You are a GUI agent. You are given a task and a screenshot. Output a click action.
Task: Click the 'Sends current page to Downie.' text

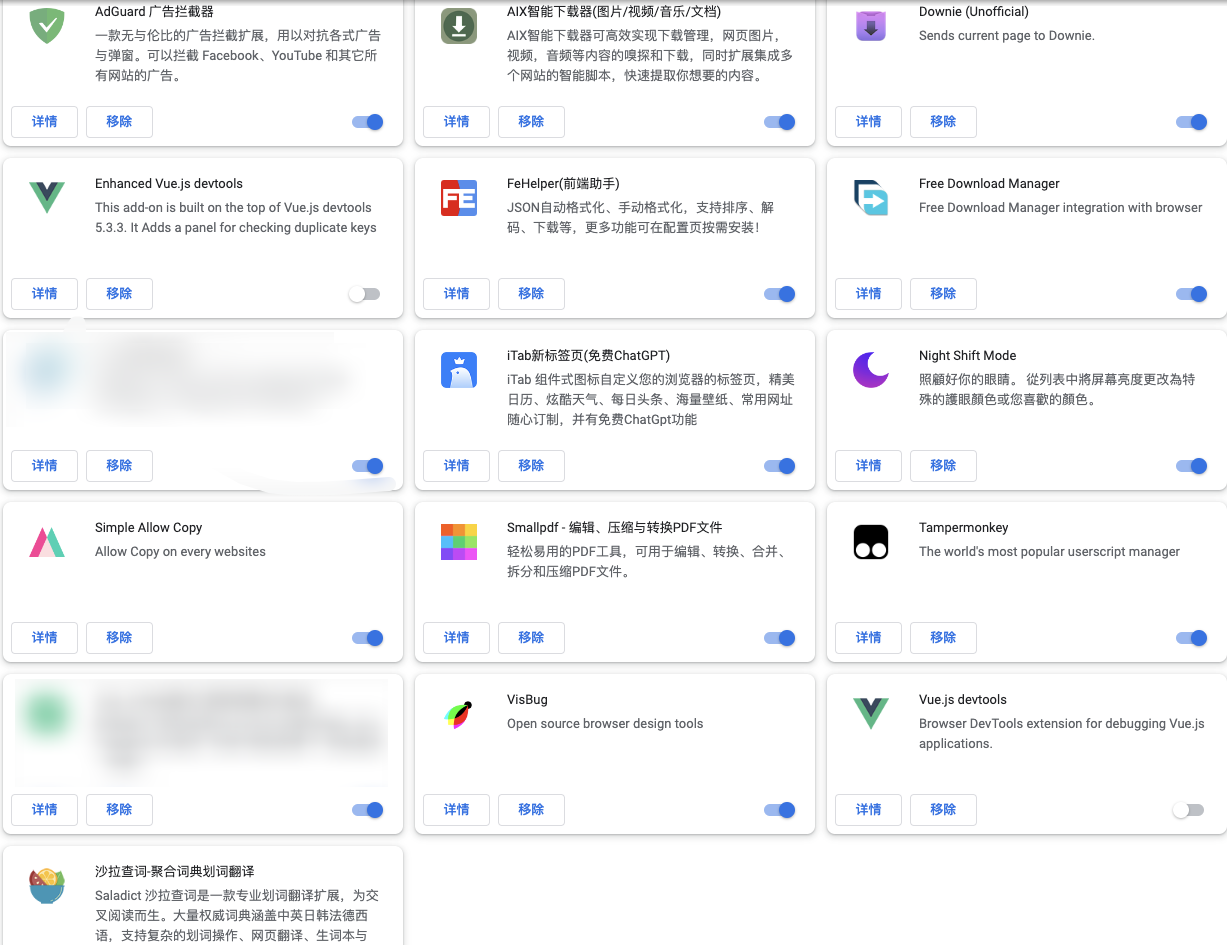[x=1007, y=36]
